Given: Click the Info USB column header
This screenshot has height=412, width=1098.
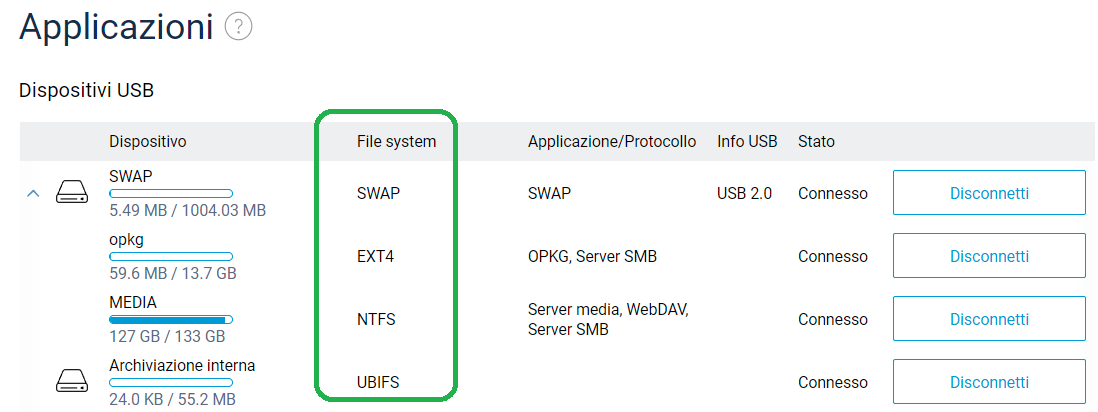Looking at the screenshot, I should tap(747, 142).
